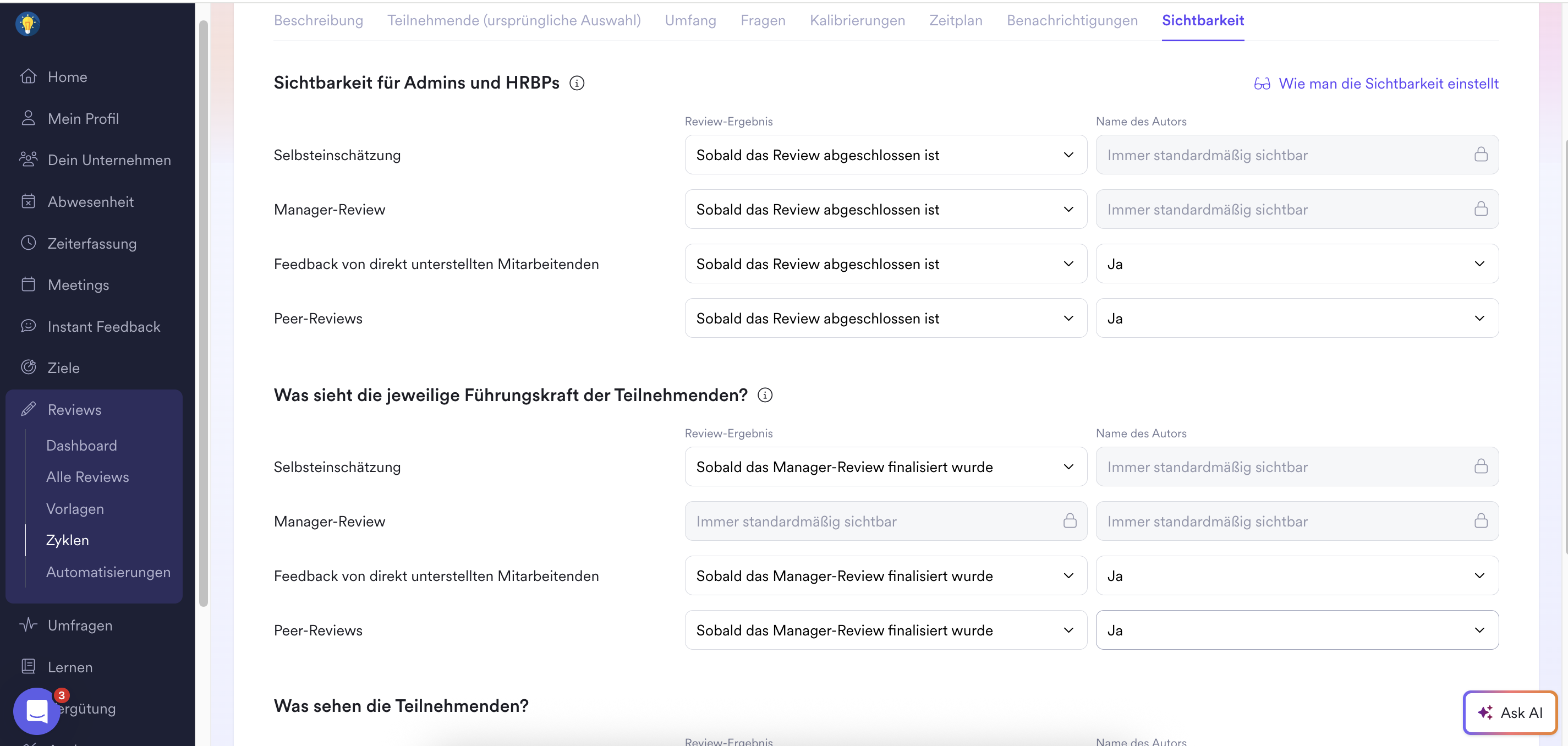Viewport: 1568px width, 746px height.
Task: Switch to the Benachrichtigungen tab
Action: click(x=1071, y=21)
